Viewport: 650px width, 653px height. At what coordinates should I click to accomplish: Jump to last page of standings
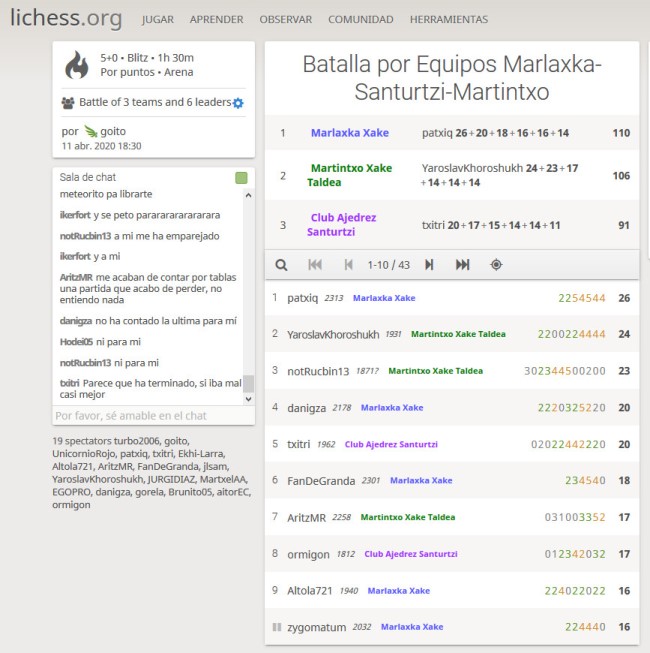462,265
